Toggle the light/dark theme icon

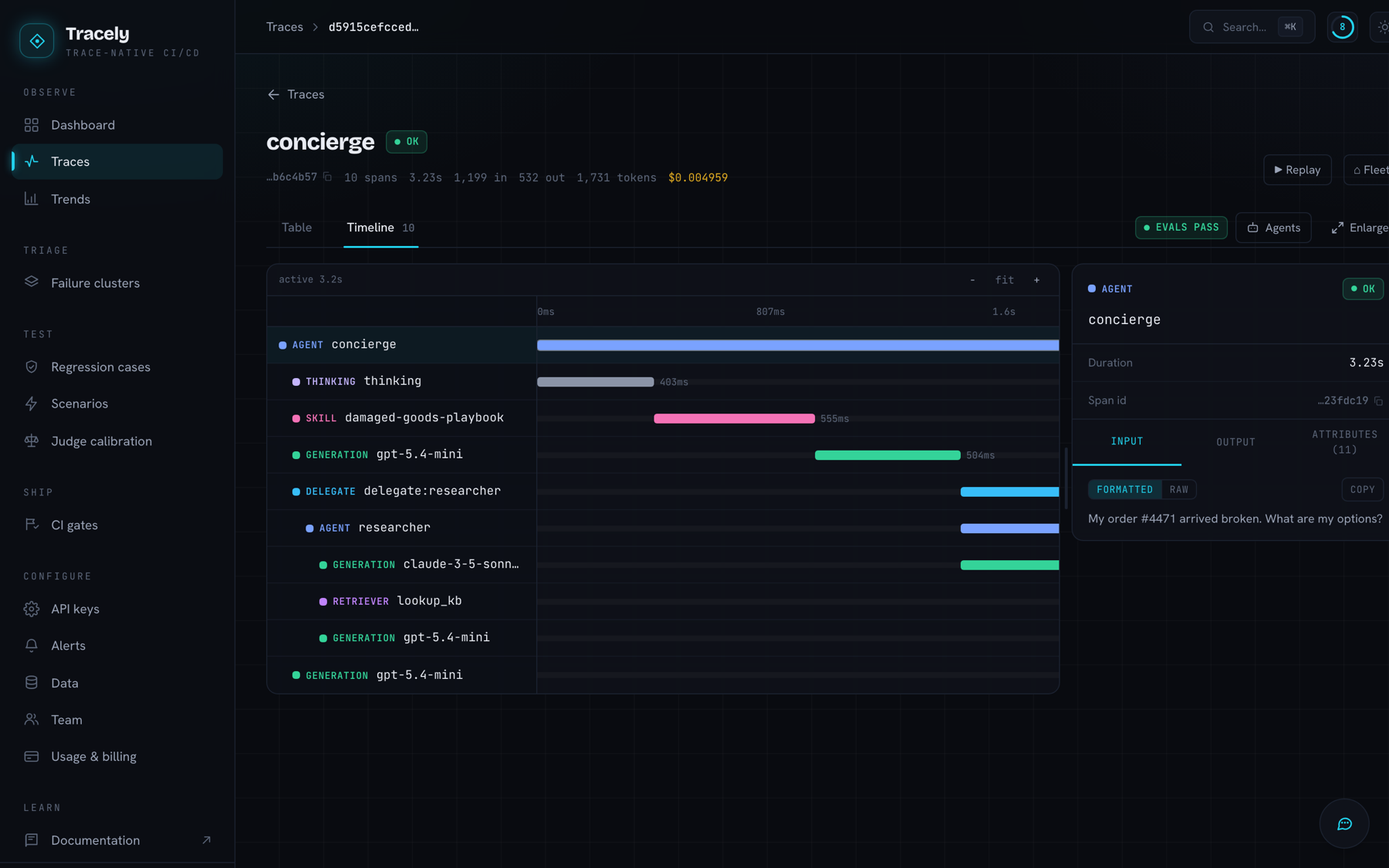coord(1381,27)
